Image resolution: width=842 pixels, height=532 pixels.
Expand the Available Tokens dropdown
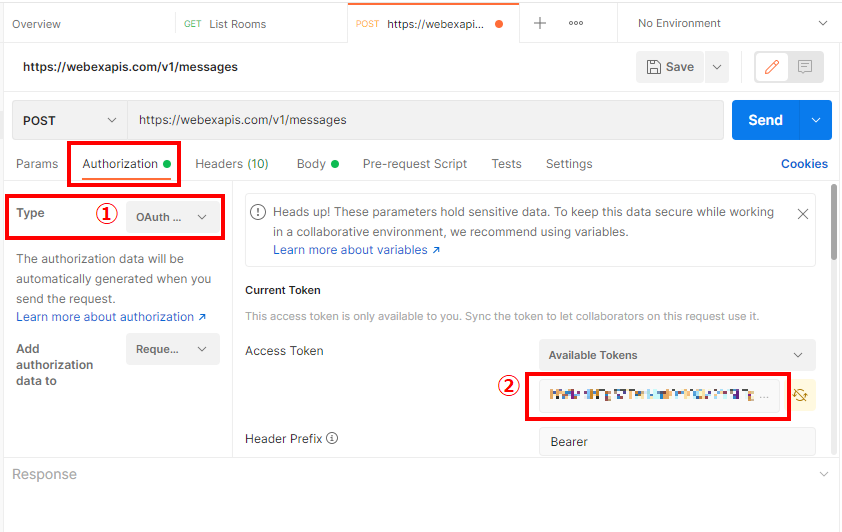point(677,355)
